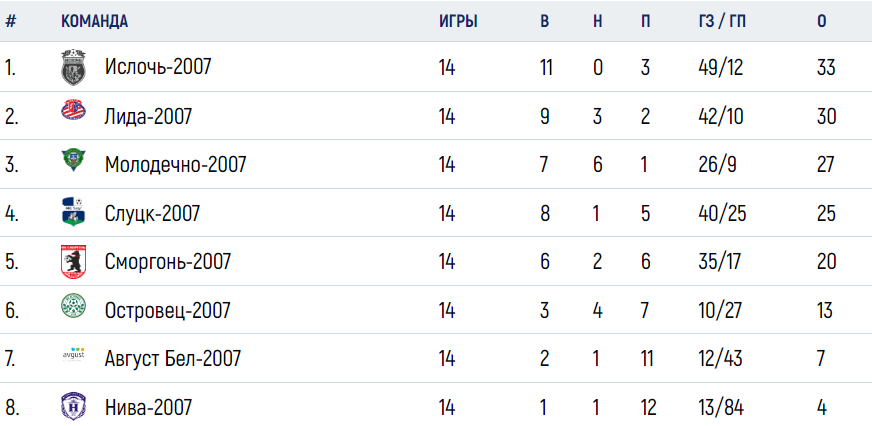Click the Сморгонь-2007 red bear crest
This screenshot has height=426, width=872.
73,261
